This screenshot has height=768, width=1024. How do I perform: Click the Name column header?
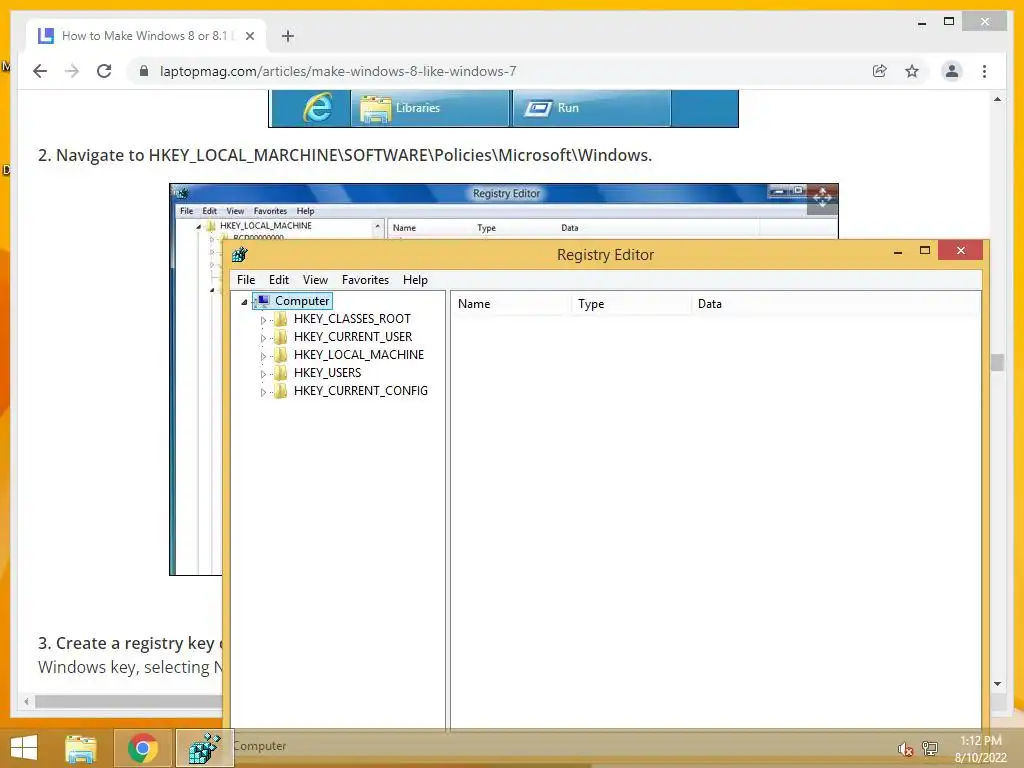point(511,304)
